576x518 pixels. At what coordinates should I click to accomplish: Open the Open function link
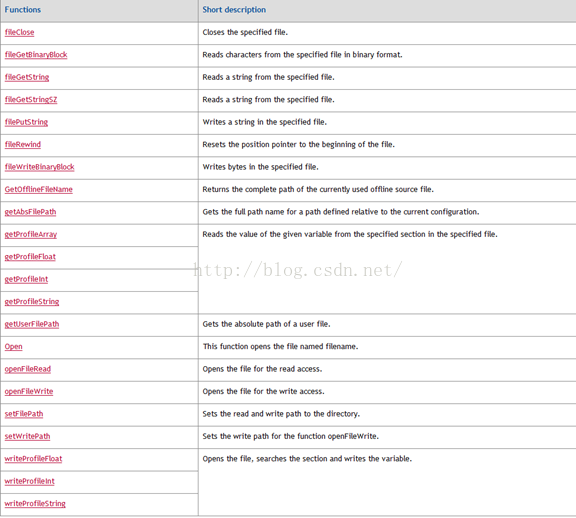(14, 346)
